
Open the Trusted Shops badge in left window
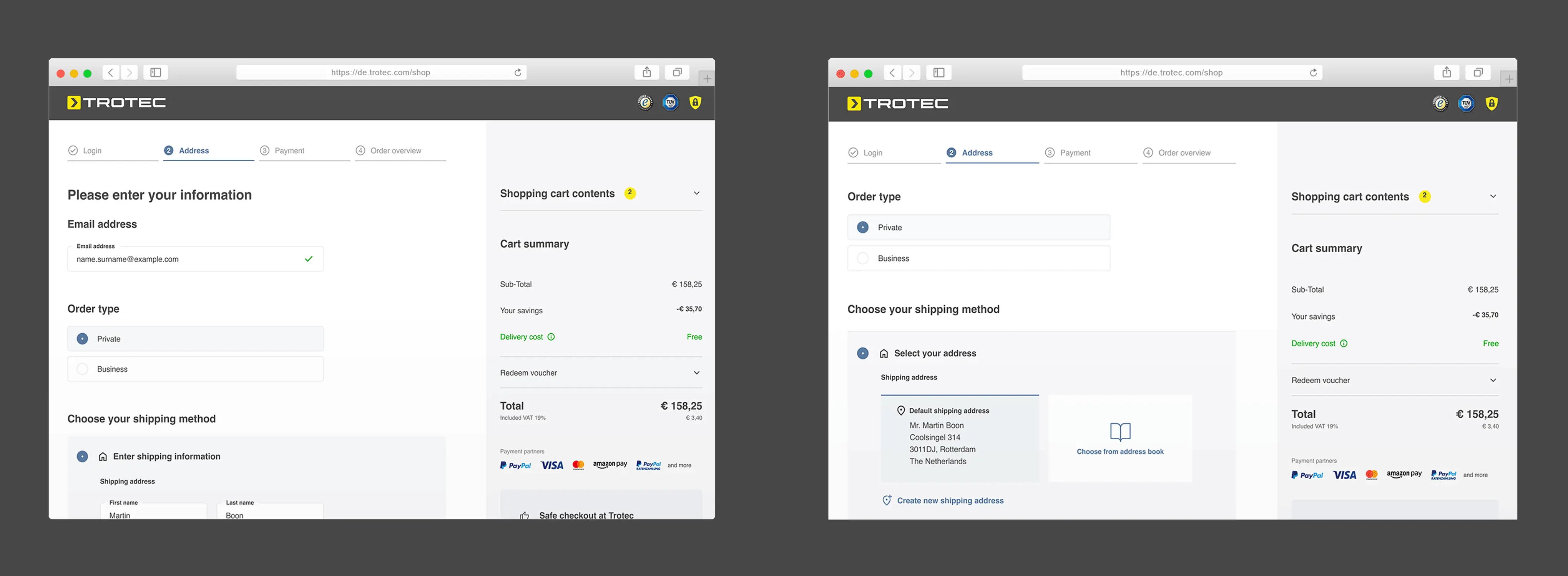tap(645, 103)
